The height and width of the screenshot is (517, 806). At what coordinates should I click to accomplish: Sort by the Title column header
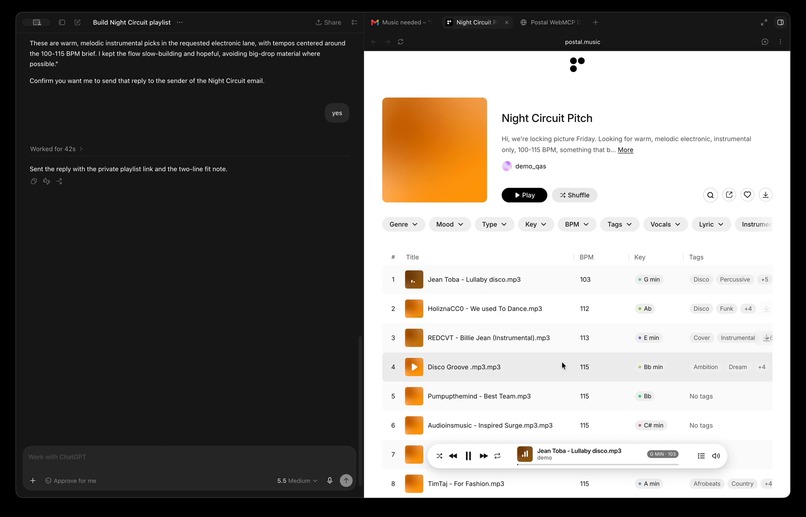(x=412, y=257)
